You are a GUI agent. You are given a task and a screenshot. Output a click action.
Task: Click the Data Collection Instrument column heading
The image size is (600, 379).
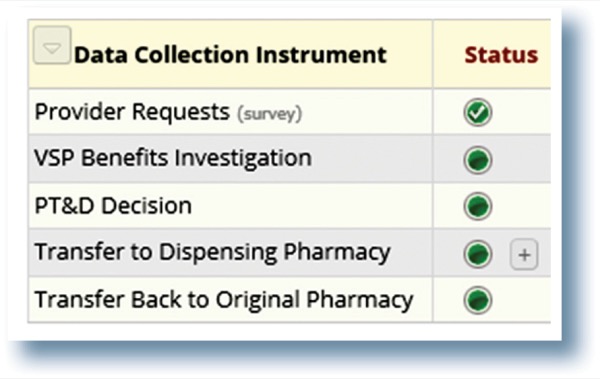coord(230,54)
